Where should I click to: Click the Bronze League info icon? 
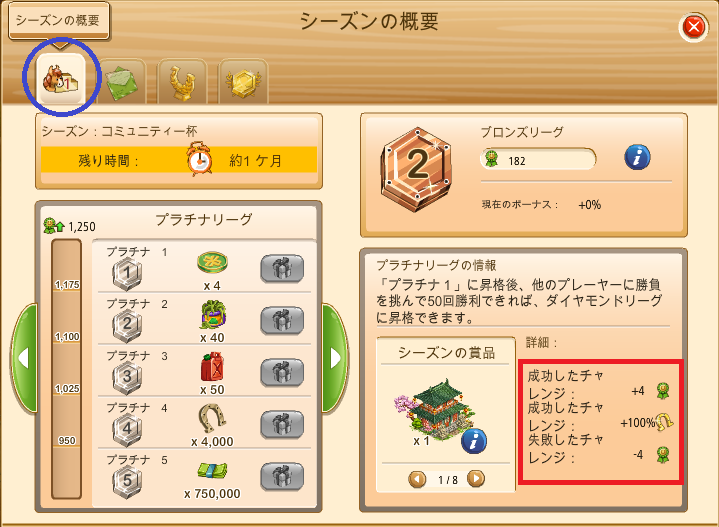pyautogui.click(x=637, y=157)
